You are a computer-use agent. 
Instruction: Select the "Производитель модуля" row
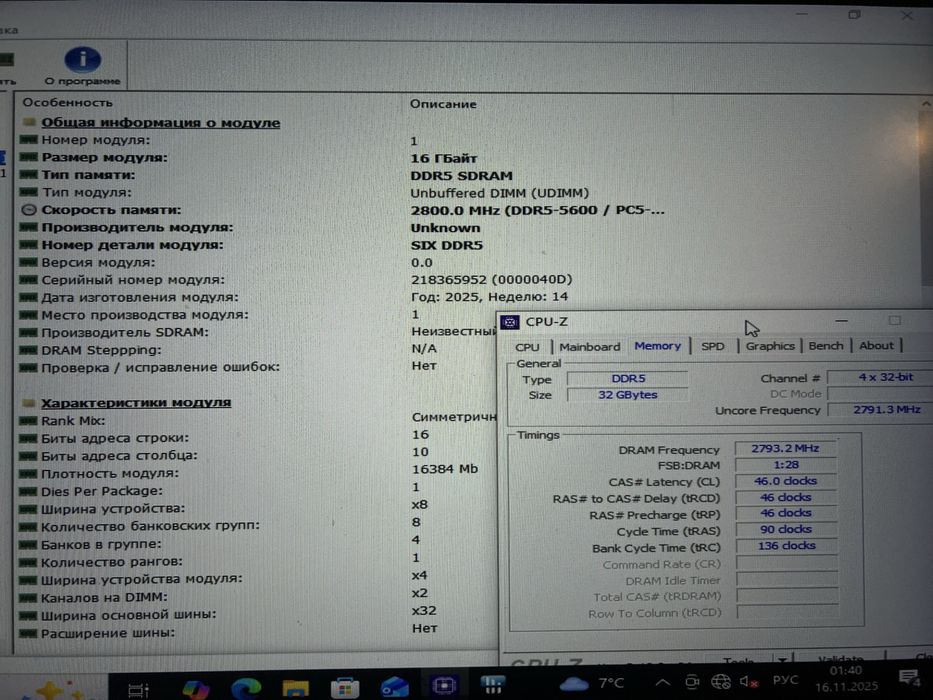tap(250, 227)
